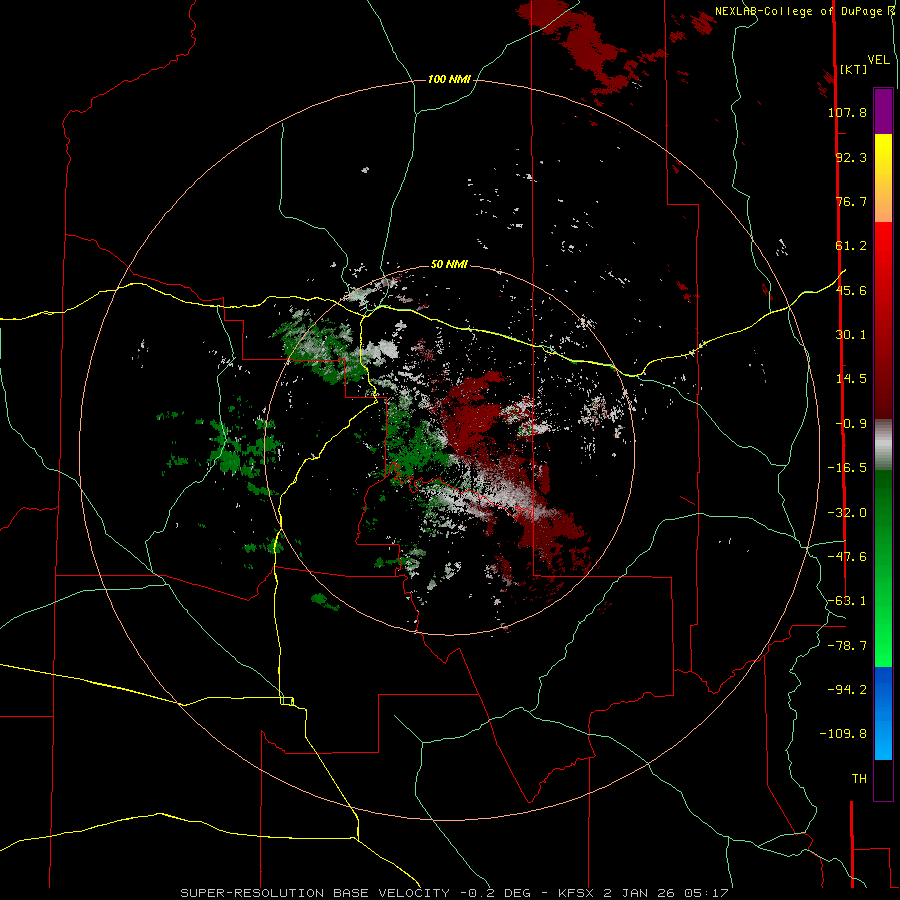
Task: Click the purple segment of velocity color bar
Action: point(883,111)
